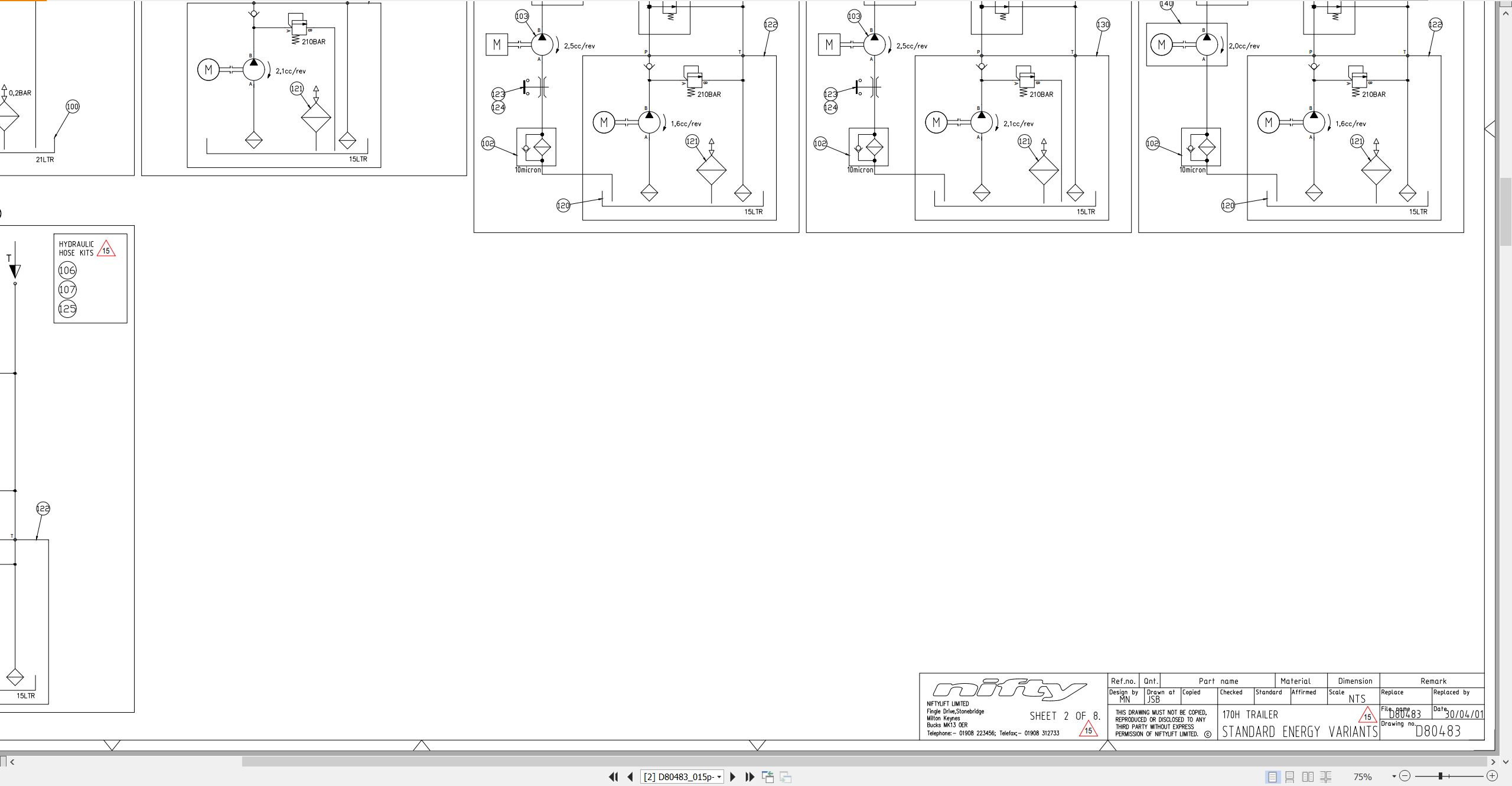This screenshot has width=1512, height=786.
Task: Click the 2,0cc/rev pump label
Action: (x=1244, y=46)
